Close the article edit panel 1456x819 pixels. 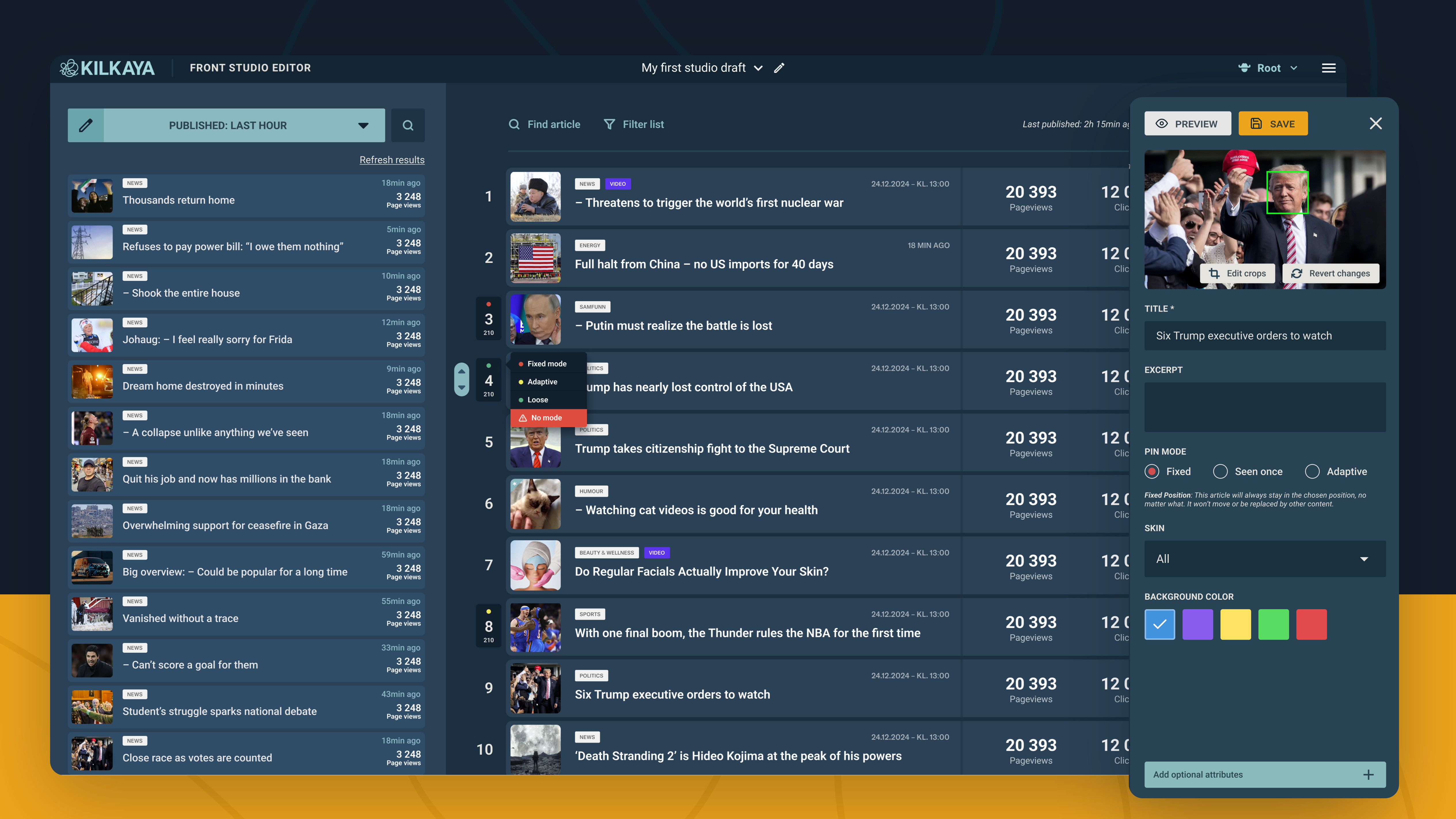(1376, 123)
